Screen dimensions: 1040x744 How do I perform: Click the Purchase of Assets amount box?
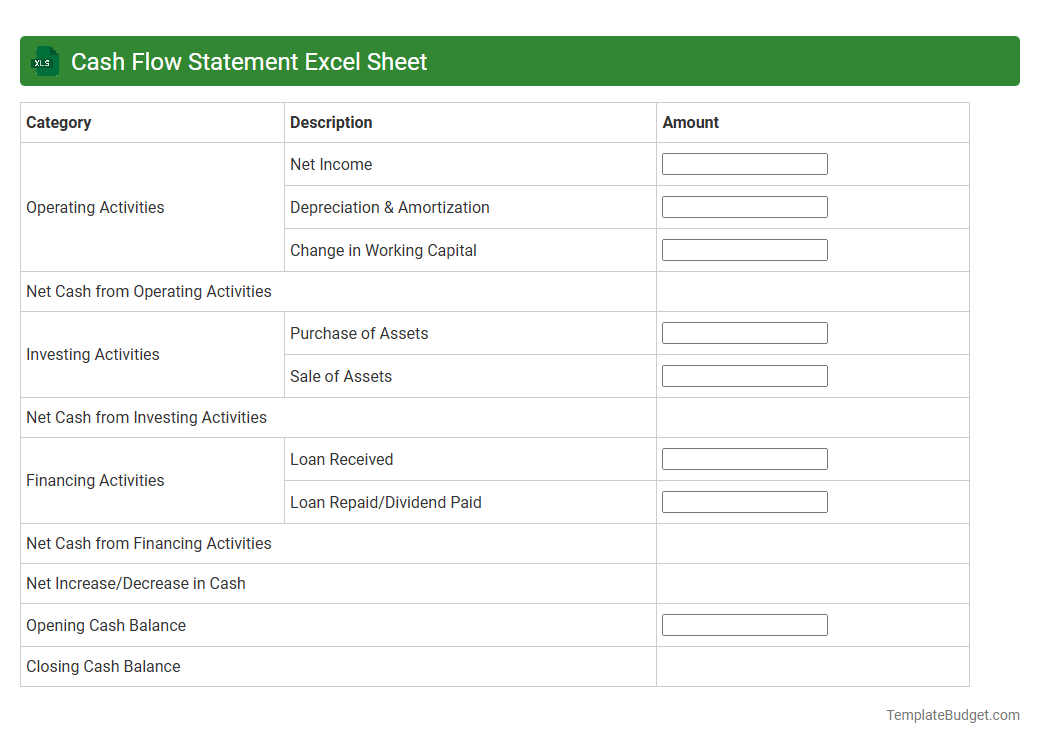[744, 332]
